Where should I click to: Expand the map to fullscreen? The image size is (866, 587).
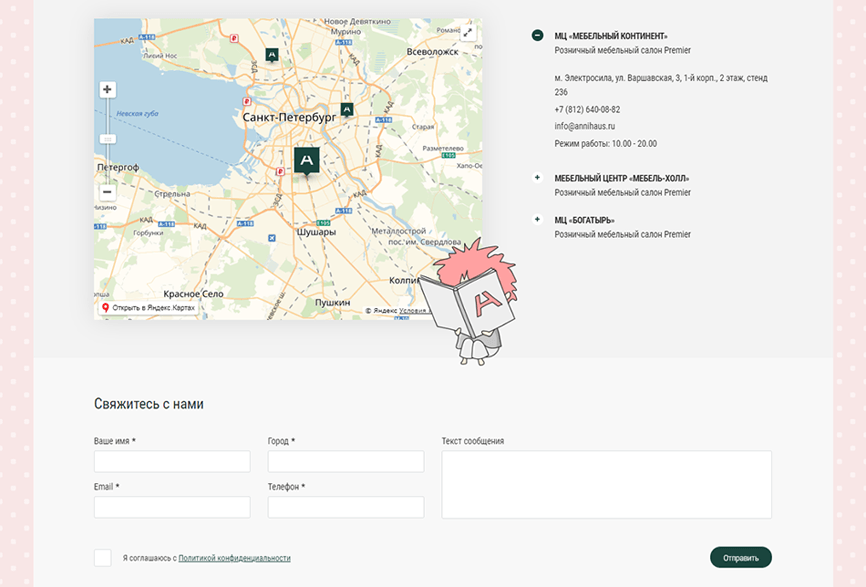point(467,33)
